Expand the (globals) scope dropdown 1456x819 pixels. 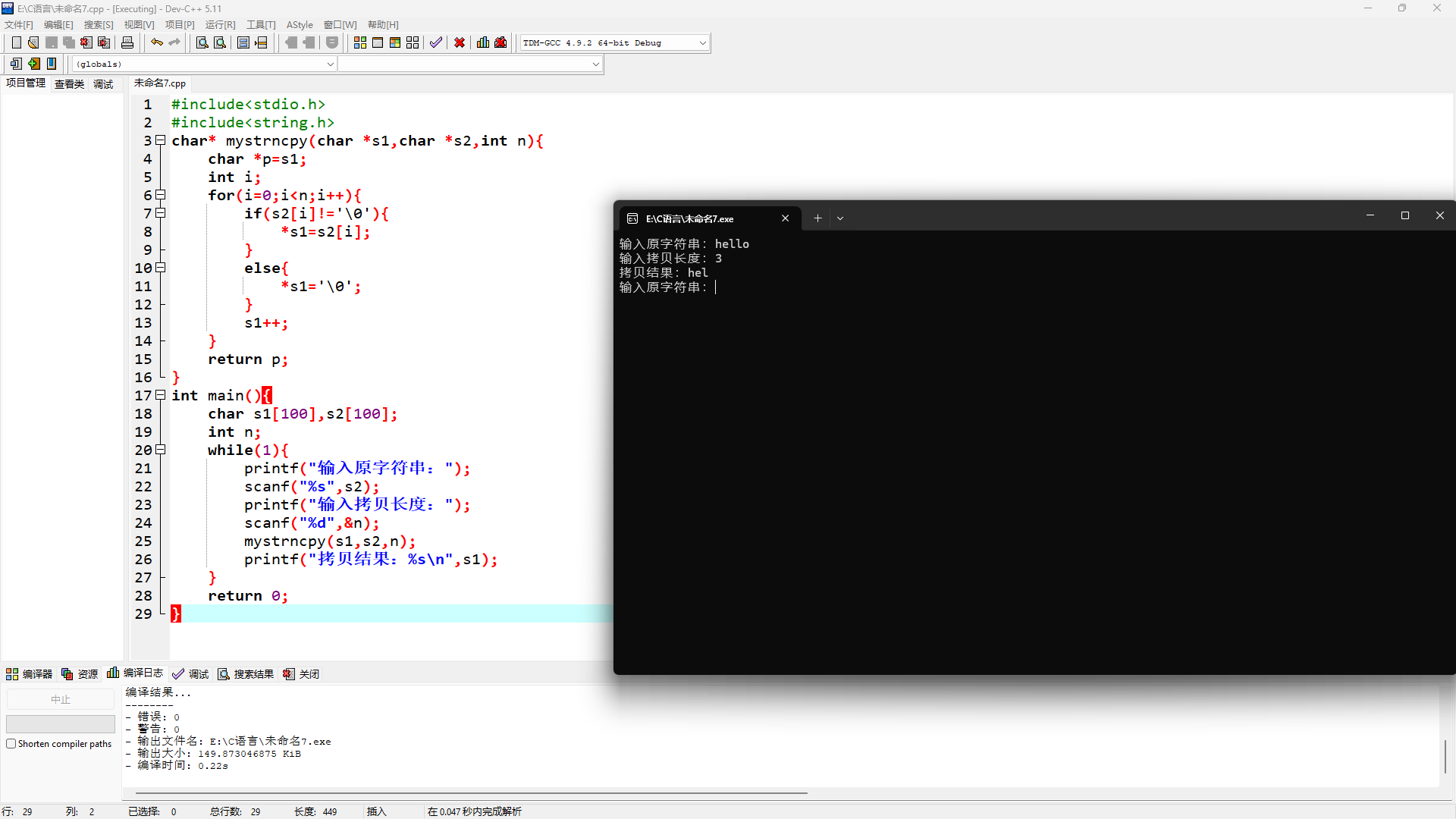pos(330,64)
